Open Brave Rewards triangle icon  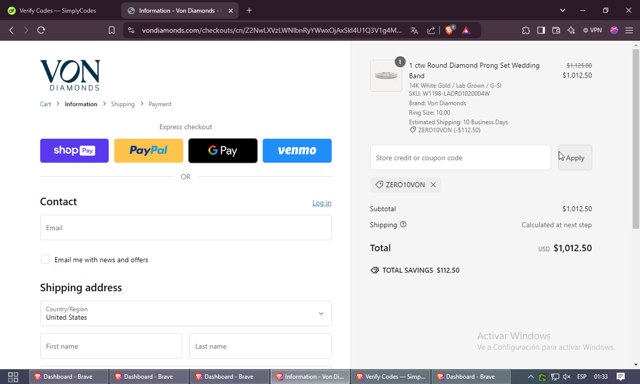tap(466, 30)
